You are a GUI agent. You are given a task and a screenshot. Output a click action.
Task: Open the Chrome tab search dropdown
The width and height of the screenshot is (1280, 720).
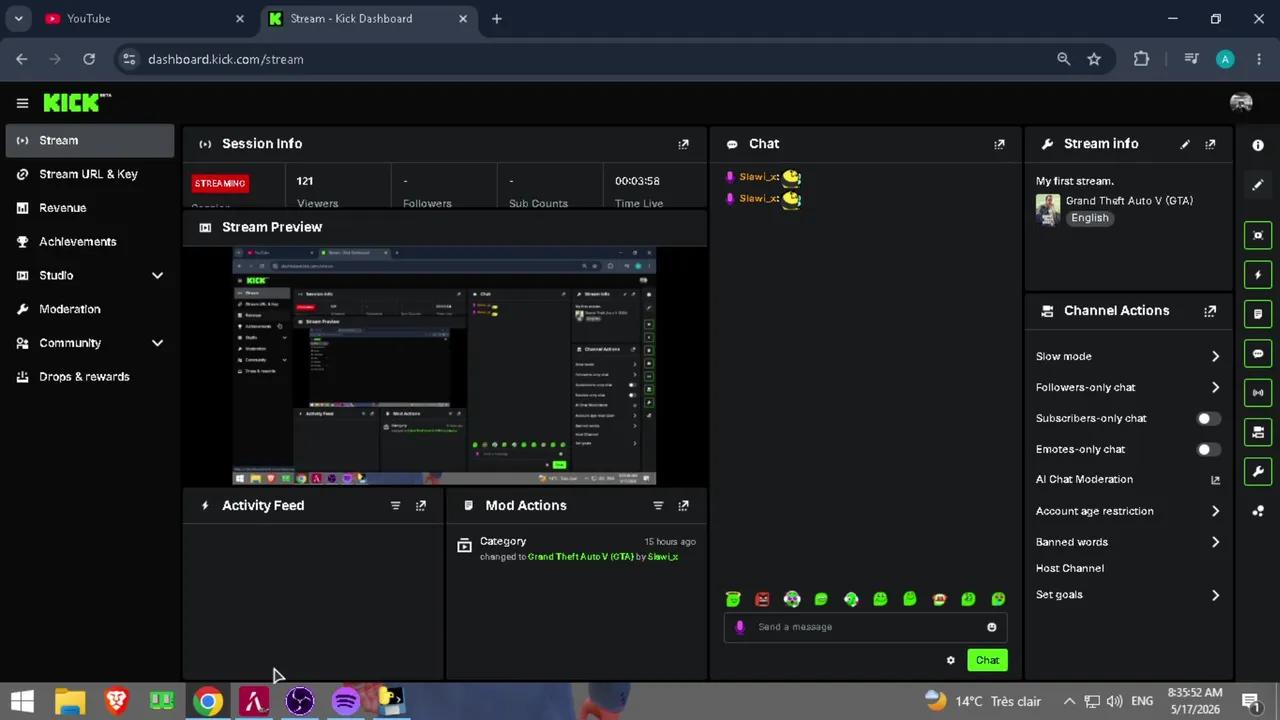coord(18,18)
